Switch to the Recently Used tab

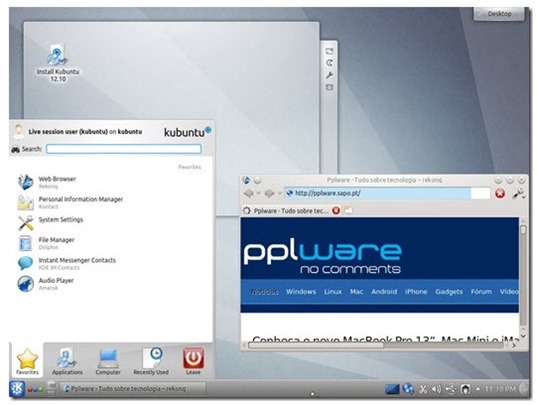coord(151,362)
